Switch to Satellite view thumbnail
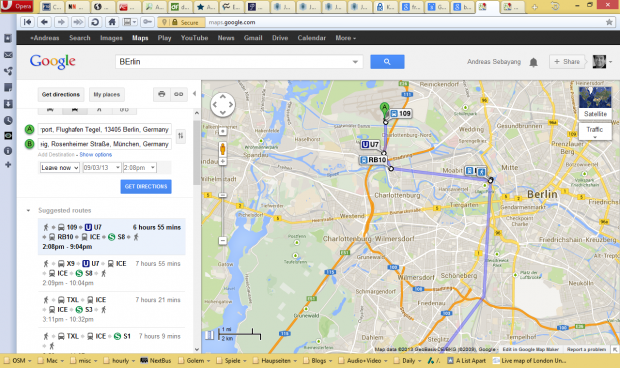Image resolution: width=620 pixels, height=368 pixels. [595, 102]
